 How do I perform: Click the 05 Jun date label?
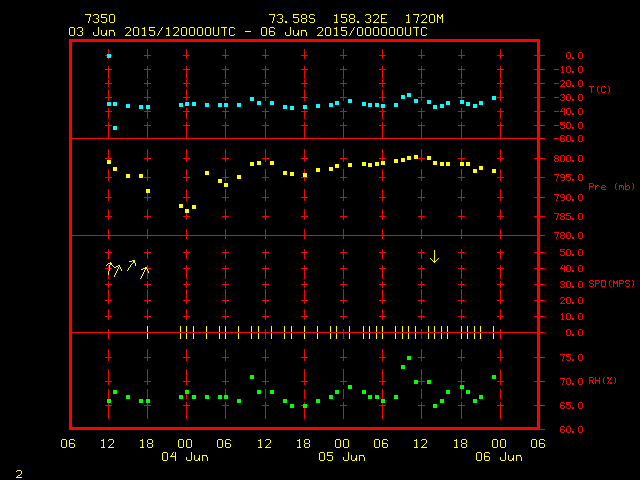click(x=342, y=457)
